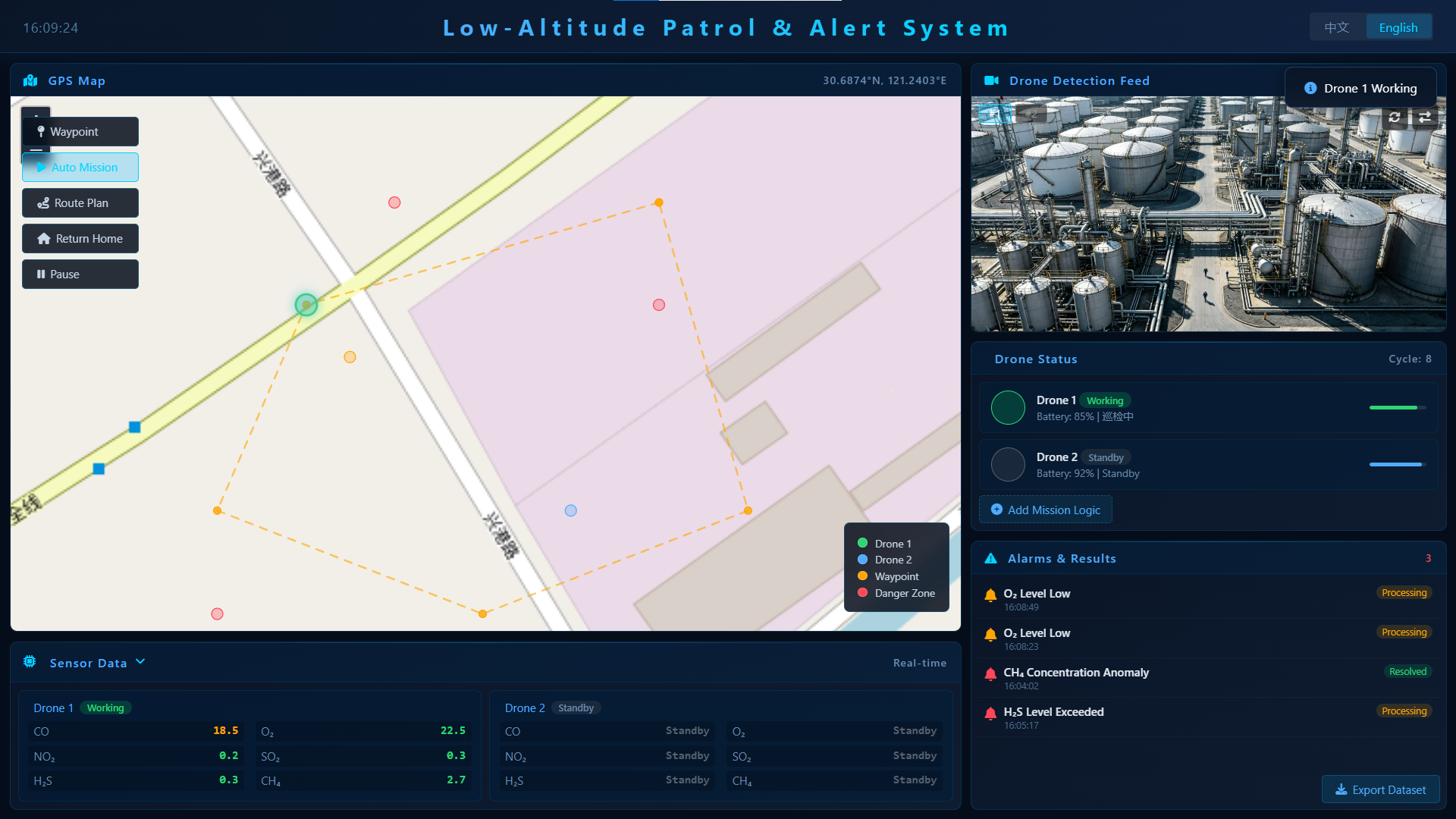
Task: Click the light orange marker below Drone 1
Action: [350, 357]
